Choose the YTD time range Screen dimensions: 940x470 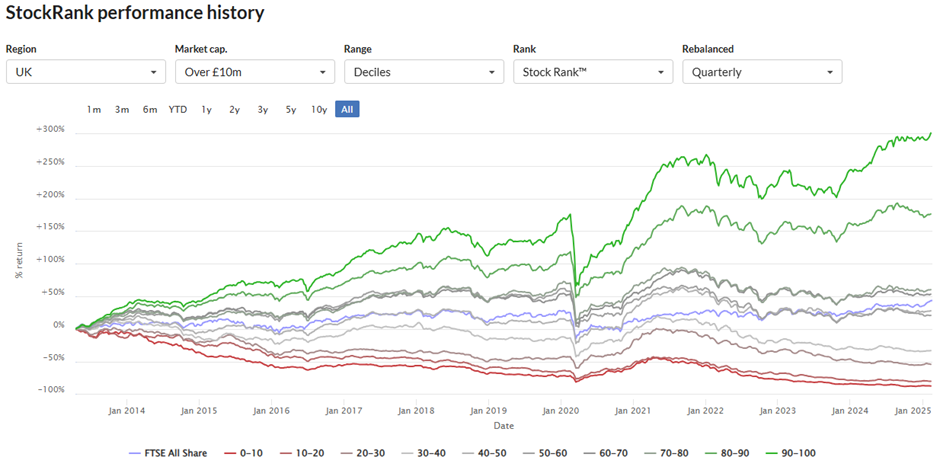(x=177, y=110)
